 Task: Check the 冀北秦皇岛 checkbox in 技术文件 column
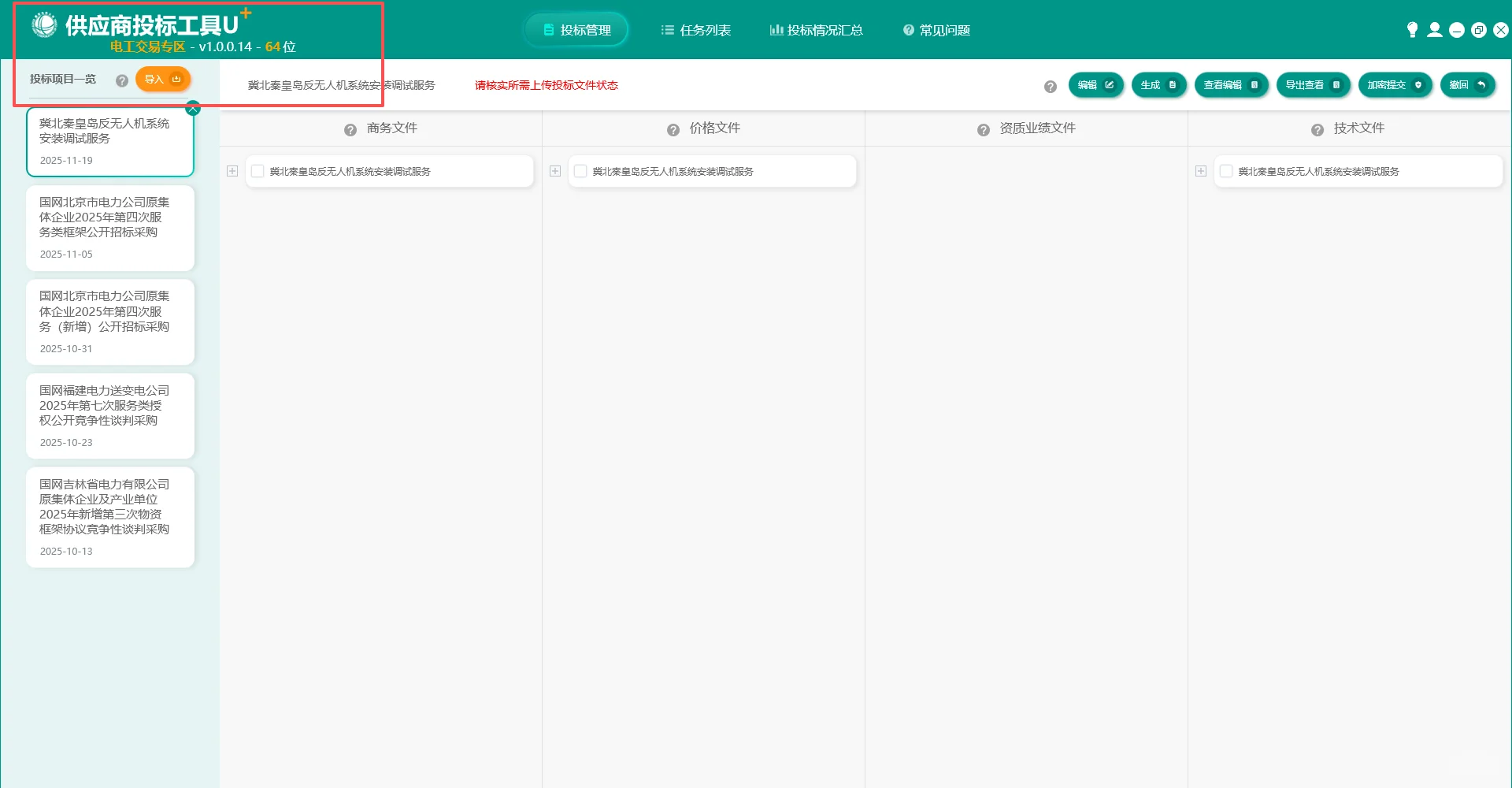(1226, 170)
